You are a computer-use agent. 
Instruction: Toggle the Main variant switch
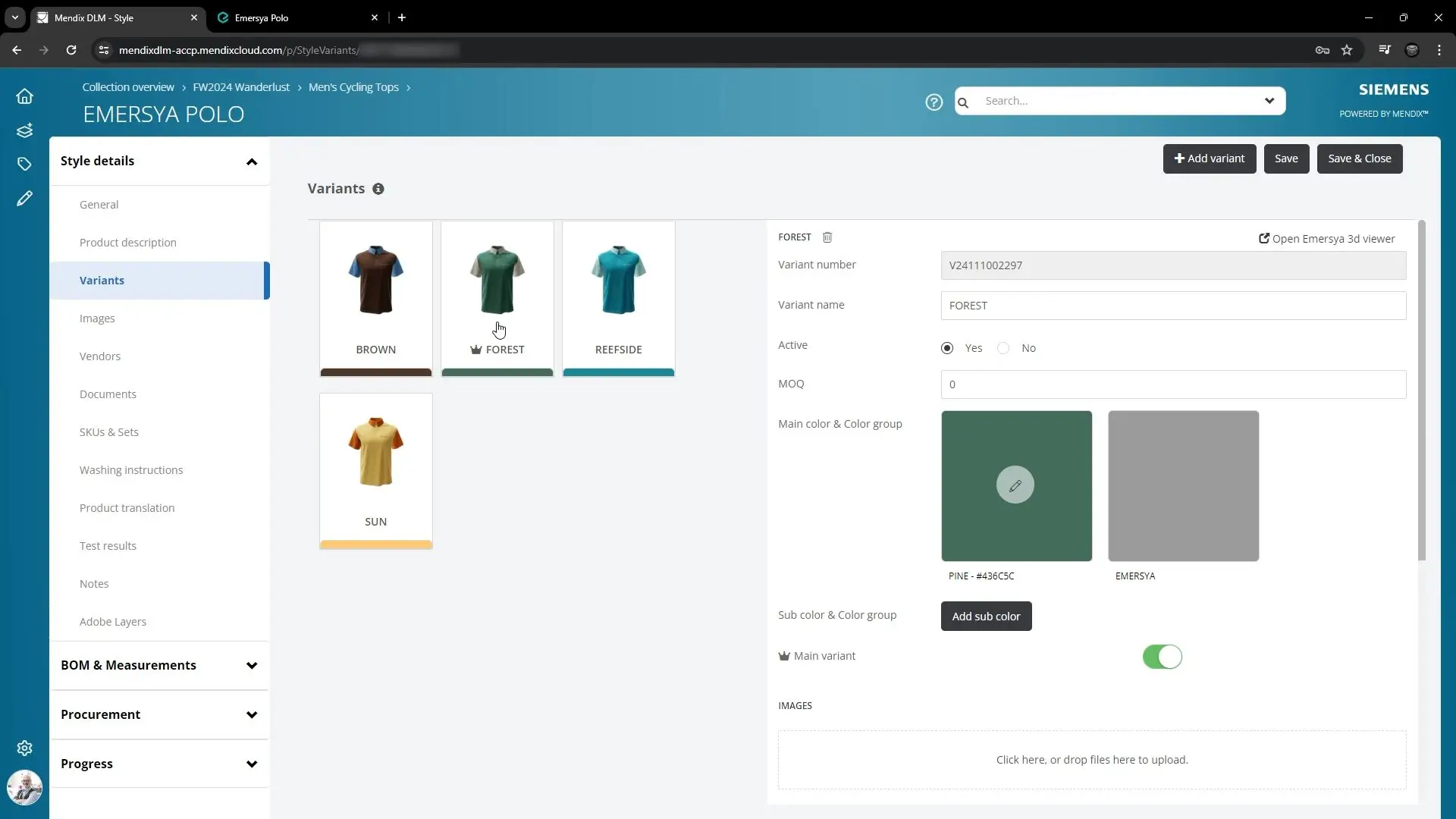(x=1163, y=657)
